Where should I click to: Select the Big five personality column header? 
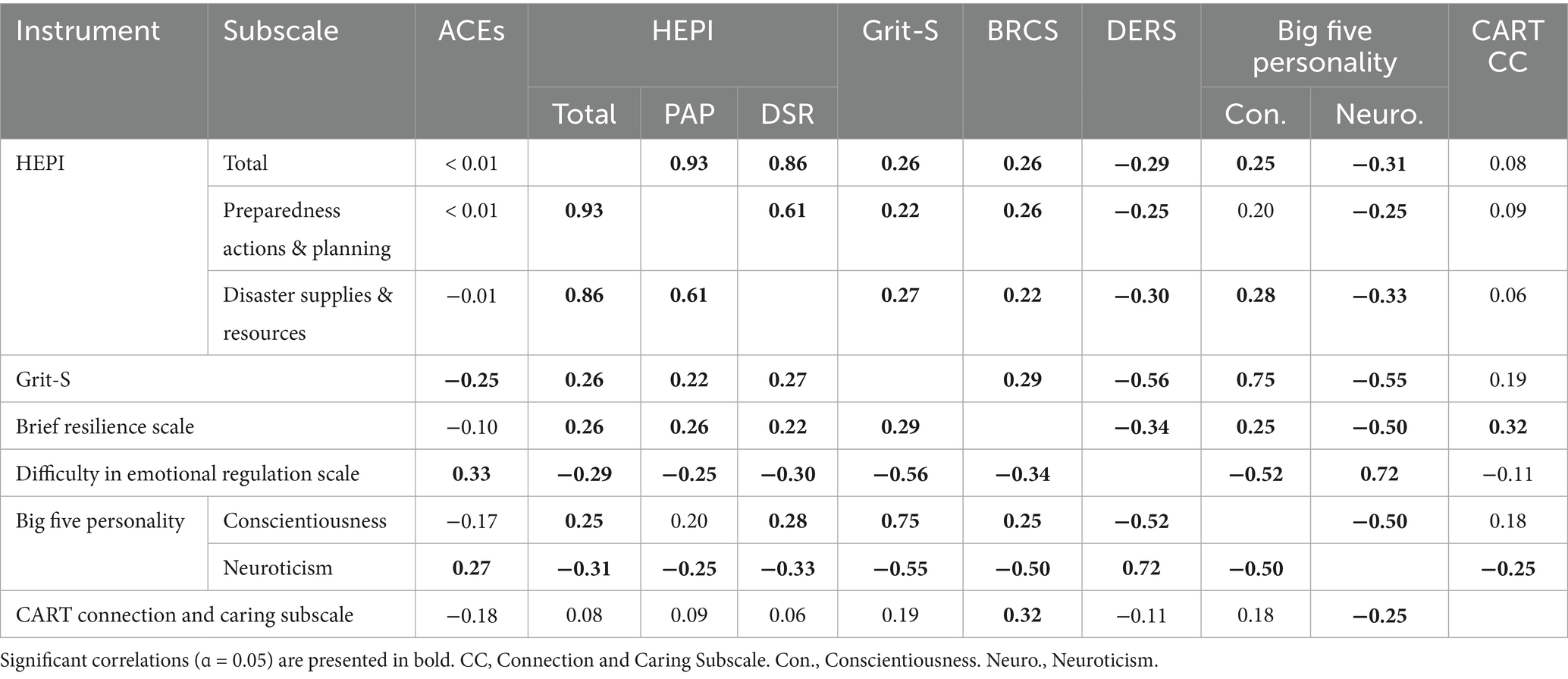pyautogui.click(x=1324, y=46)
